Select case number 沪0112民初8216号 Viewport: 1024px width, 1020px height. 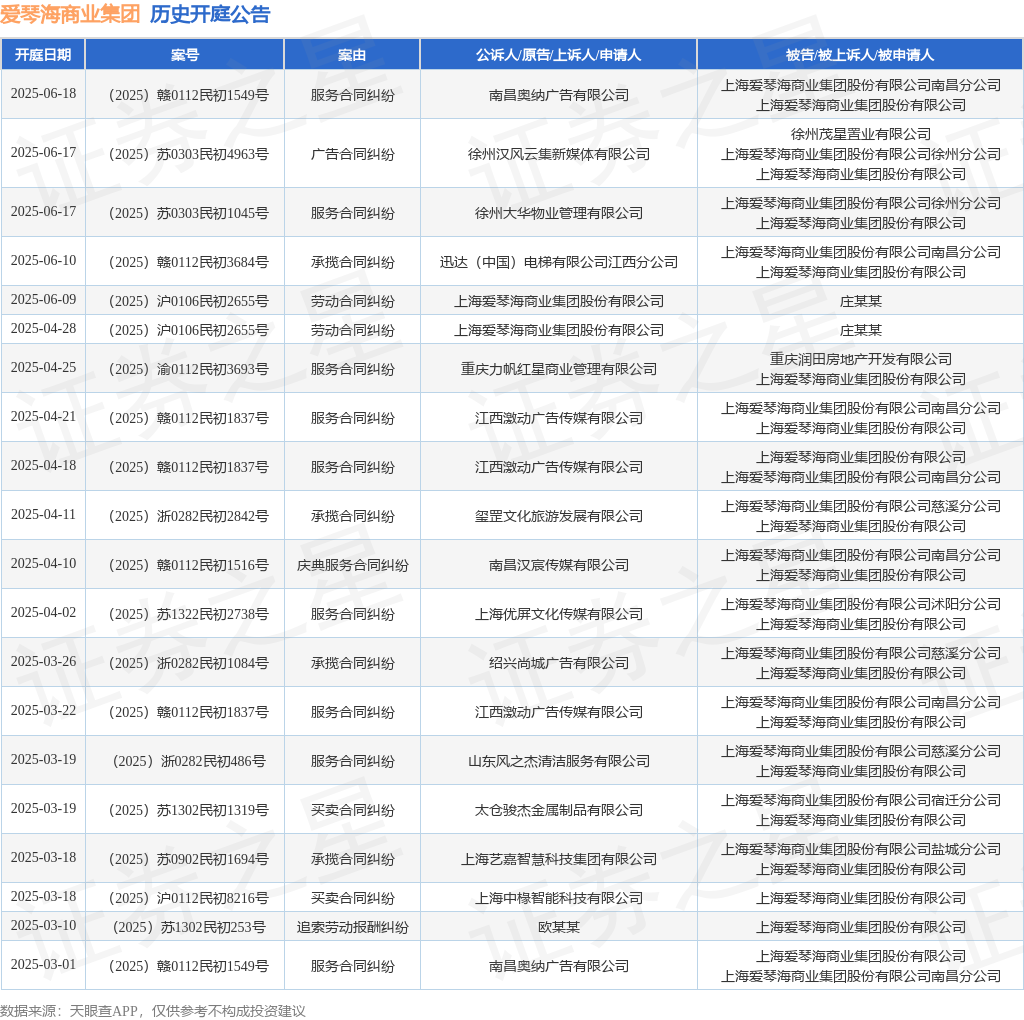189,898
